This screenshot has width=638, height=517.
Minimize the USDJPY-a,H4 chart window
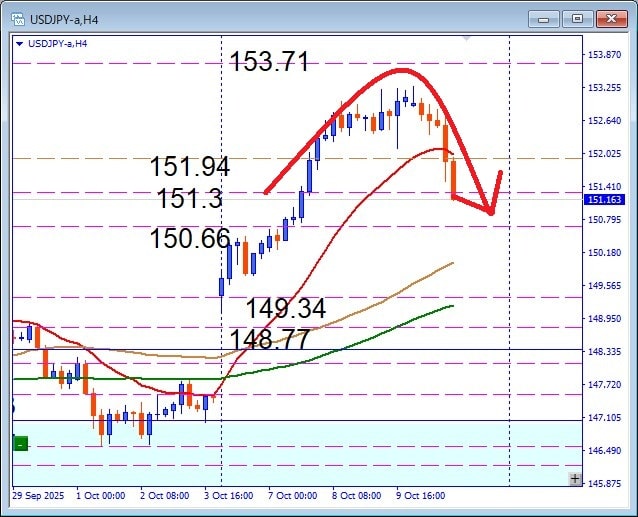[545, 18]
